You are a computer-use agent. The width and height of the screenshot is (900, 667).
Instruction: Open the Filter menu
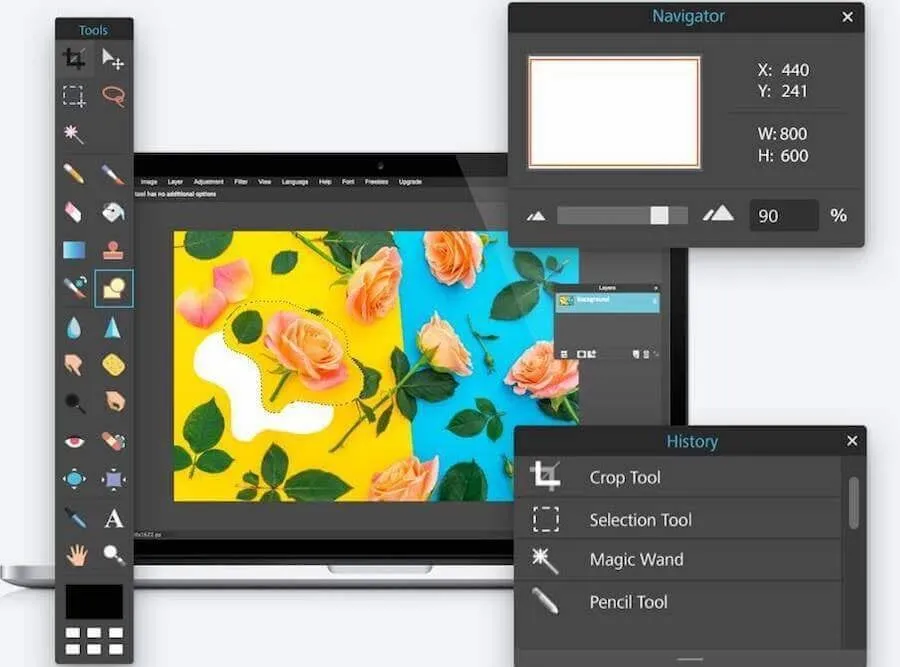pos(241,182)
